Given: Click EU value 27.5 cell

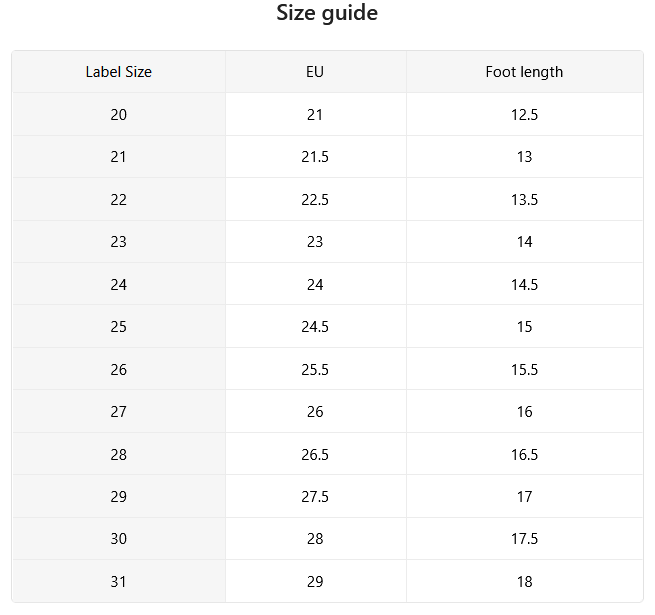Looking at the screenshot, I should 316,496.
